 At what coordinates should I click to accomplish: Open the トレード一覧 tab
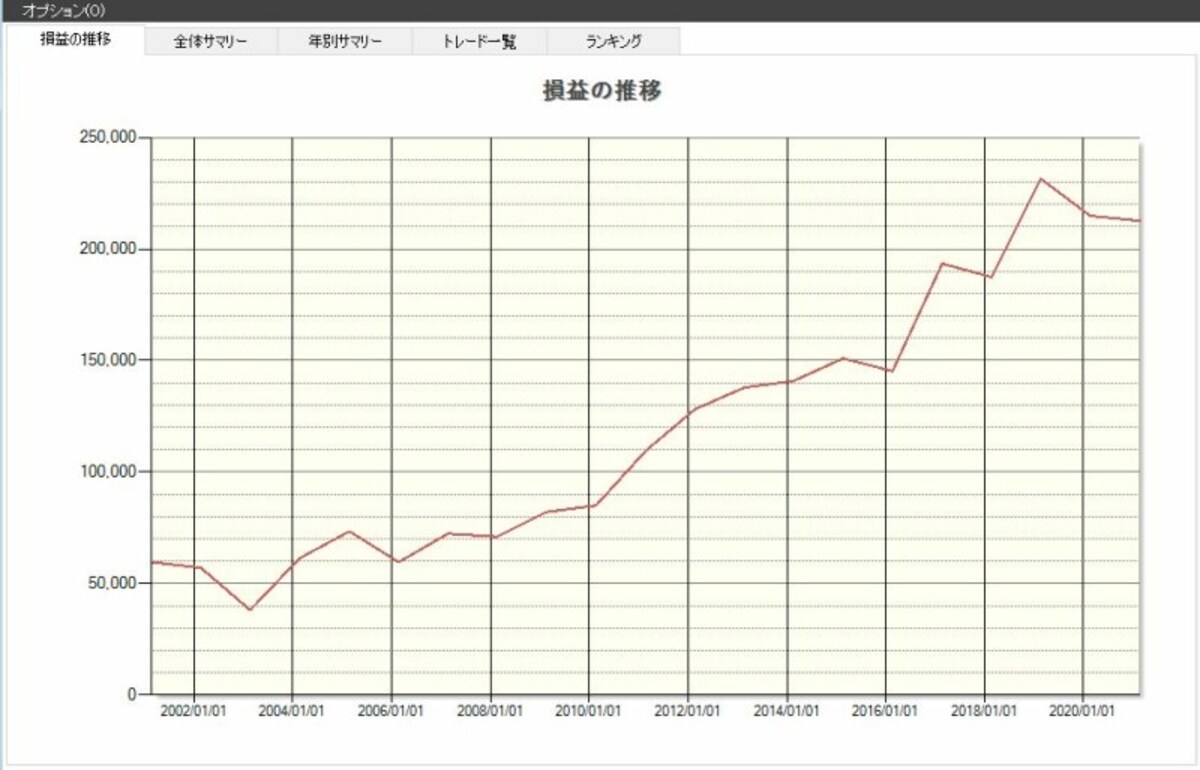click(480, 42)
